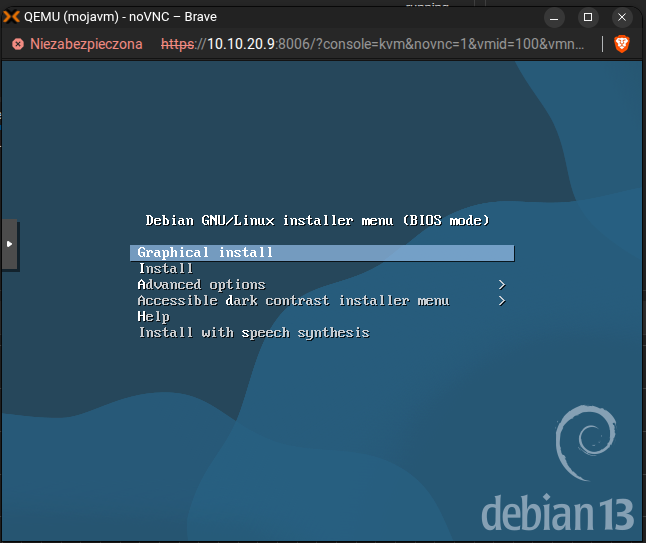The image size is (646, 543).
Task: Click the red insecure connection warning icon
Action: [x=17, y=44]
